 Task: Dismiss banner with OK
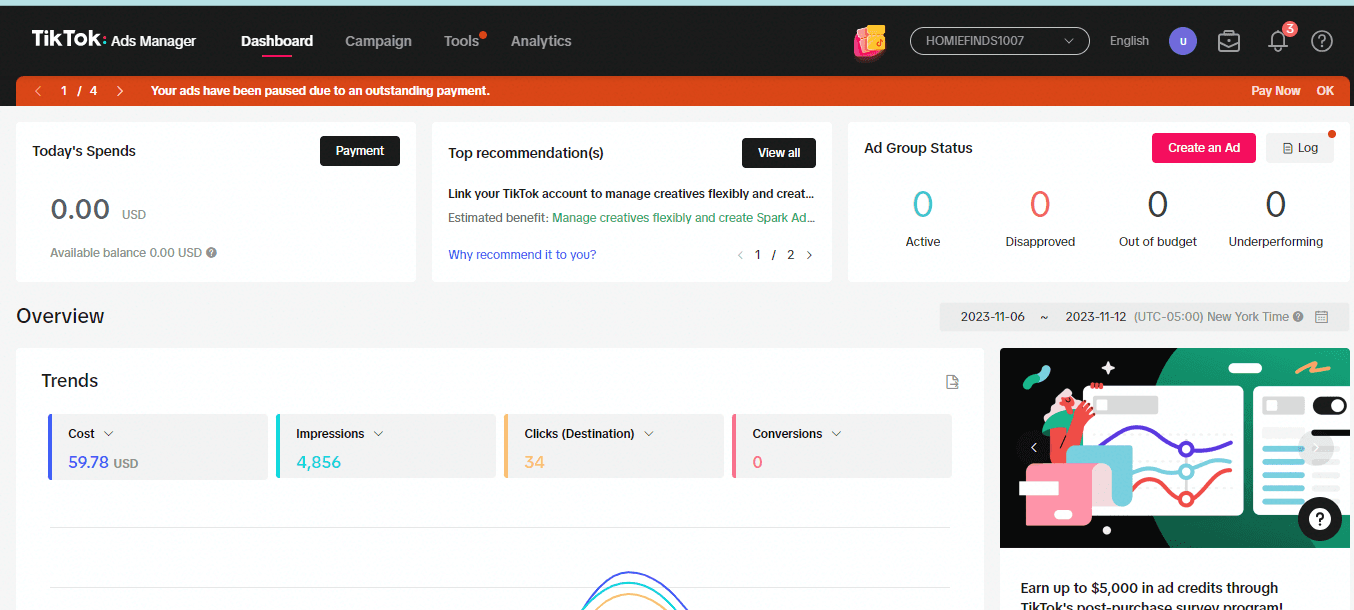1325,91
